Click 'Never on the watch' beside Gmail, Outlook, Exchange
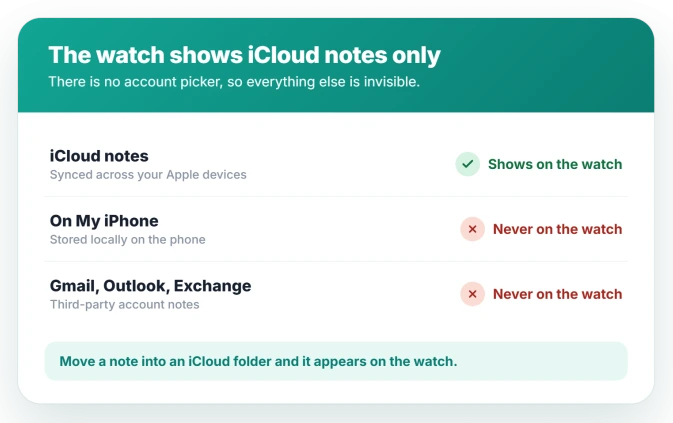The image size is (673, 423). [558, 294]
